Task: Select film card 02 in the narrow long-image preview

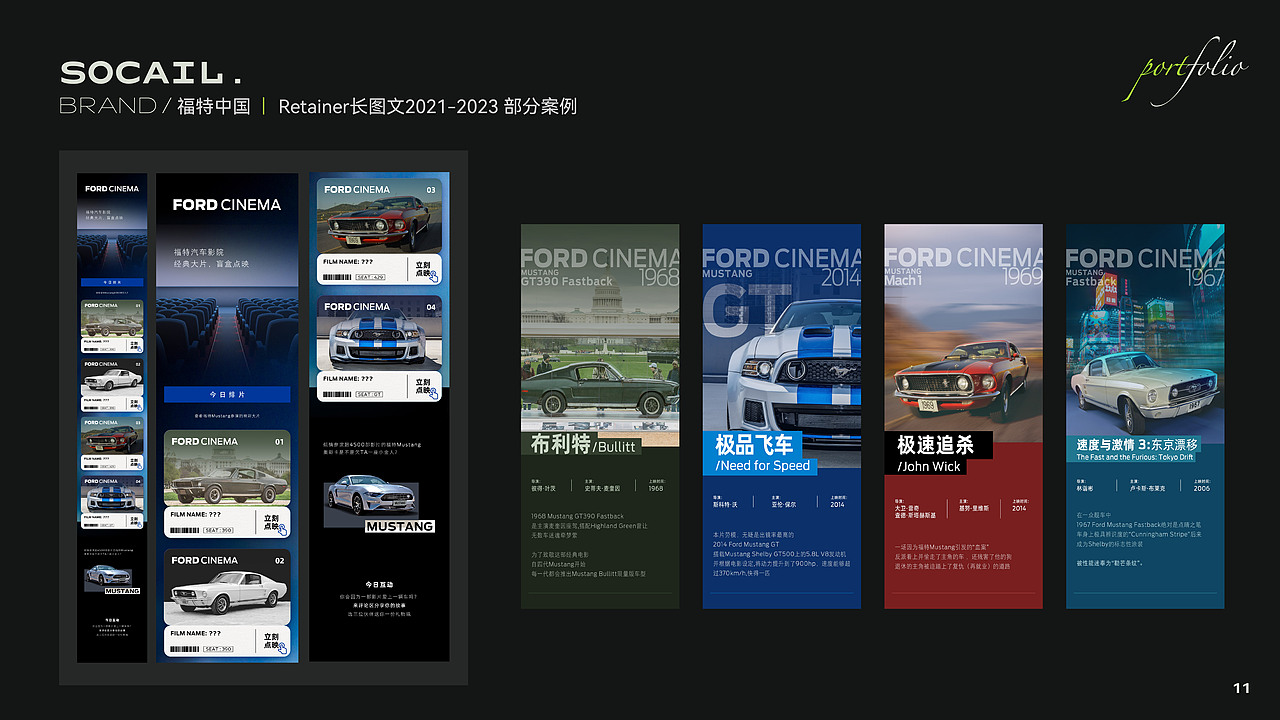Action: click(112, 384)
